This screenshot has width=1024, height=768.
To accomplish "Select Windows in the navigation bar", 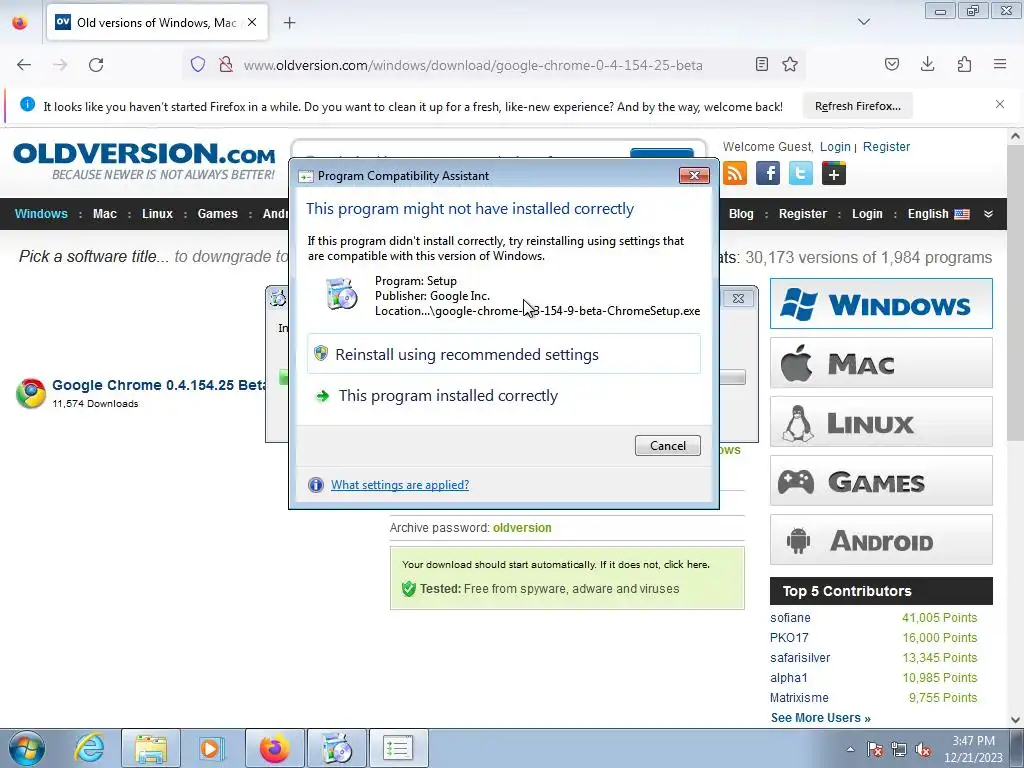I will (x=41, y=214).
